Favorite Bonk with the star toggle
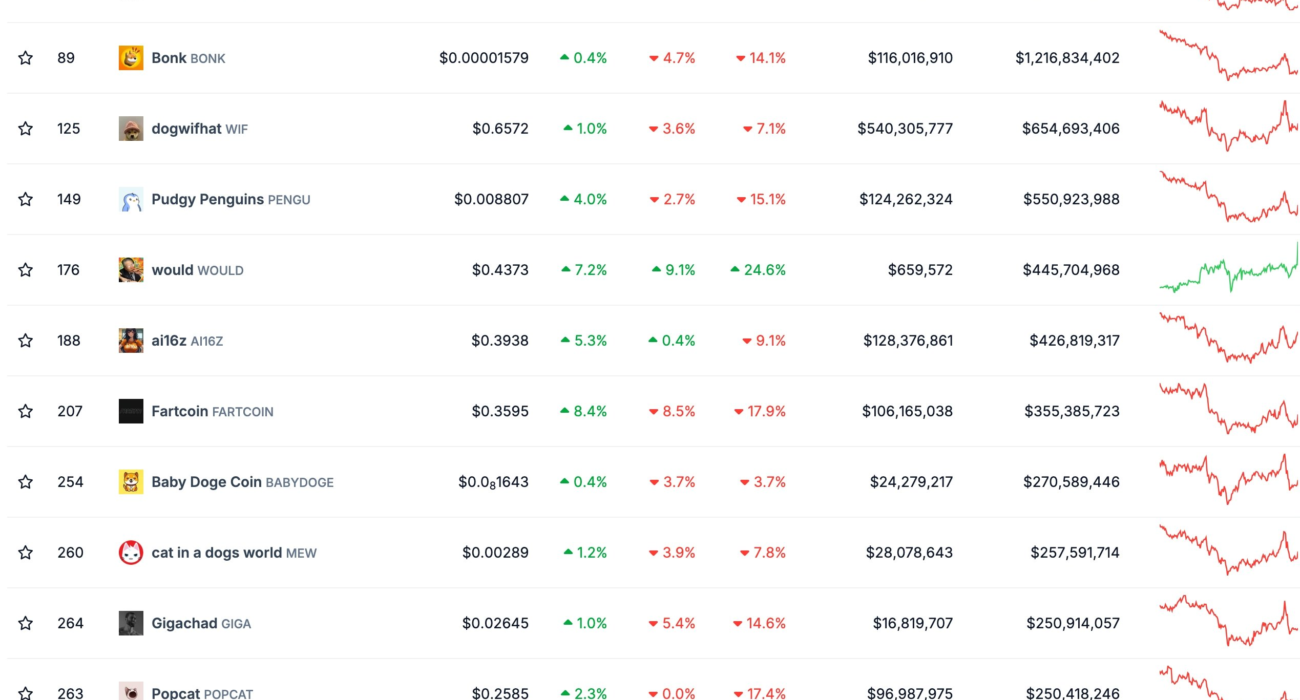 26,58
